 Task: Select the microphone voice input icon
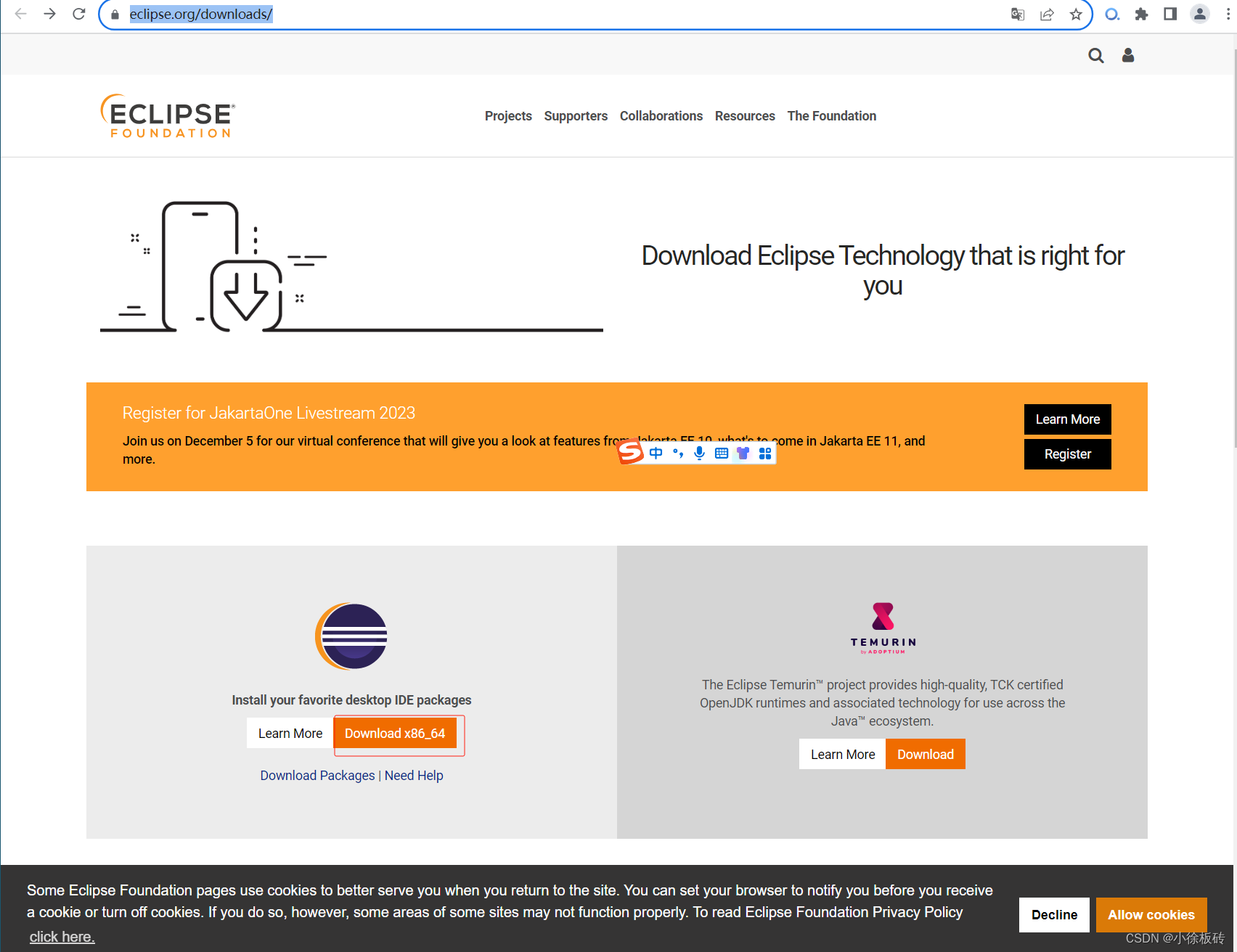click(x=699, y=453)
